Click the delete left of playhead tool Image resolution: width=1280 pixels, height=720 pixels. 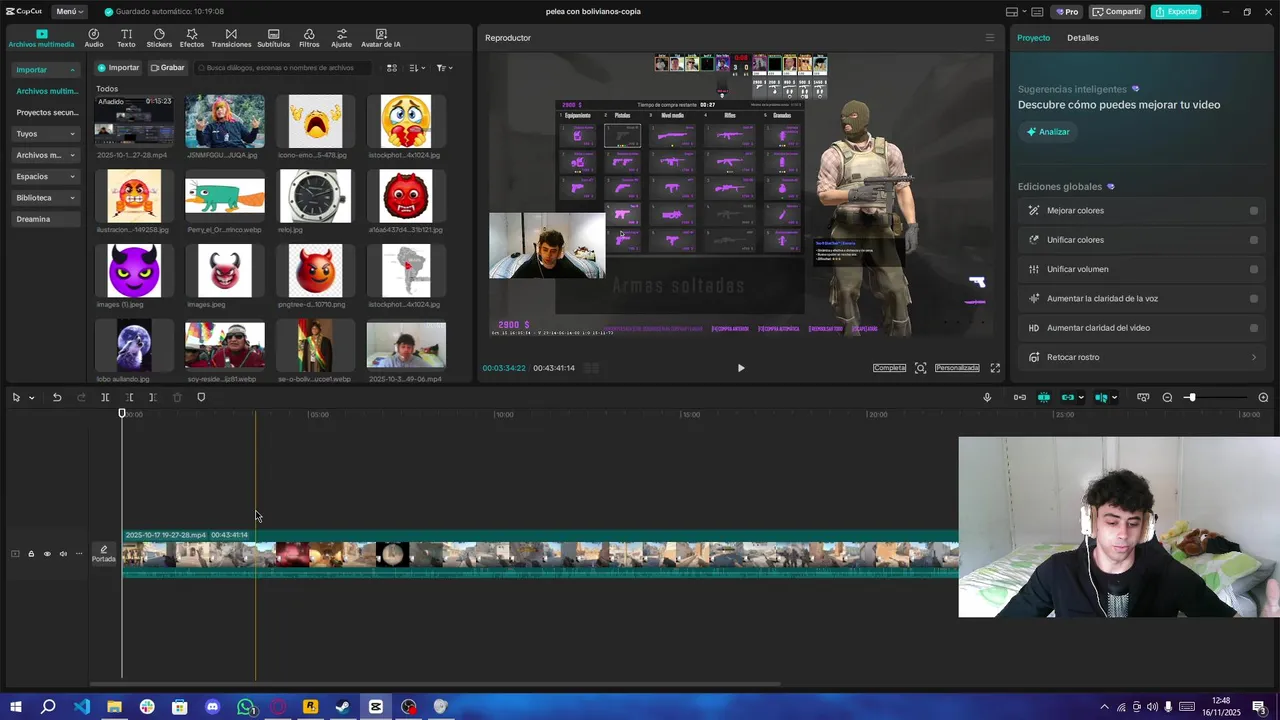tap(129, 397)
